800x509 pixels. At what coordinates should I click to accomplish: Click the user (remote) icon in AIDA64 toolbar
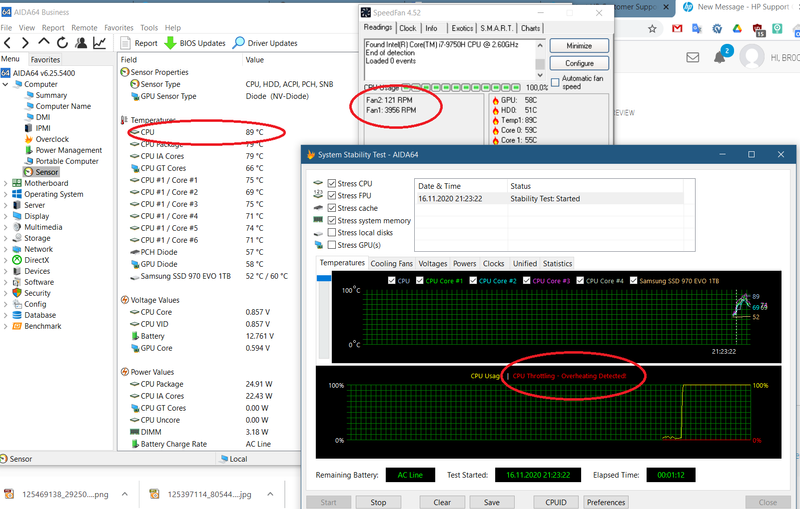click(81, 43)
